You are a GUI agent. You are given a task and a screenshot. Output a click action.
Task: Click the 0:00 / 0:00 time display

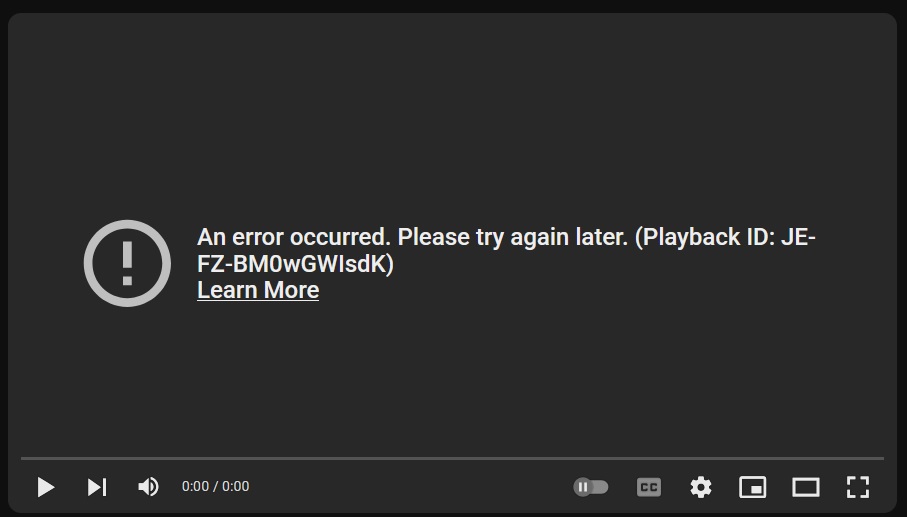point(215,486)
